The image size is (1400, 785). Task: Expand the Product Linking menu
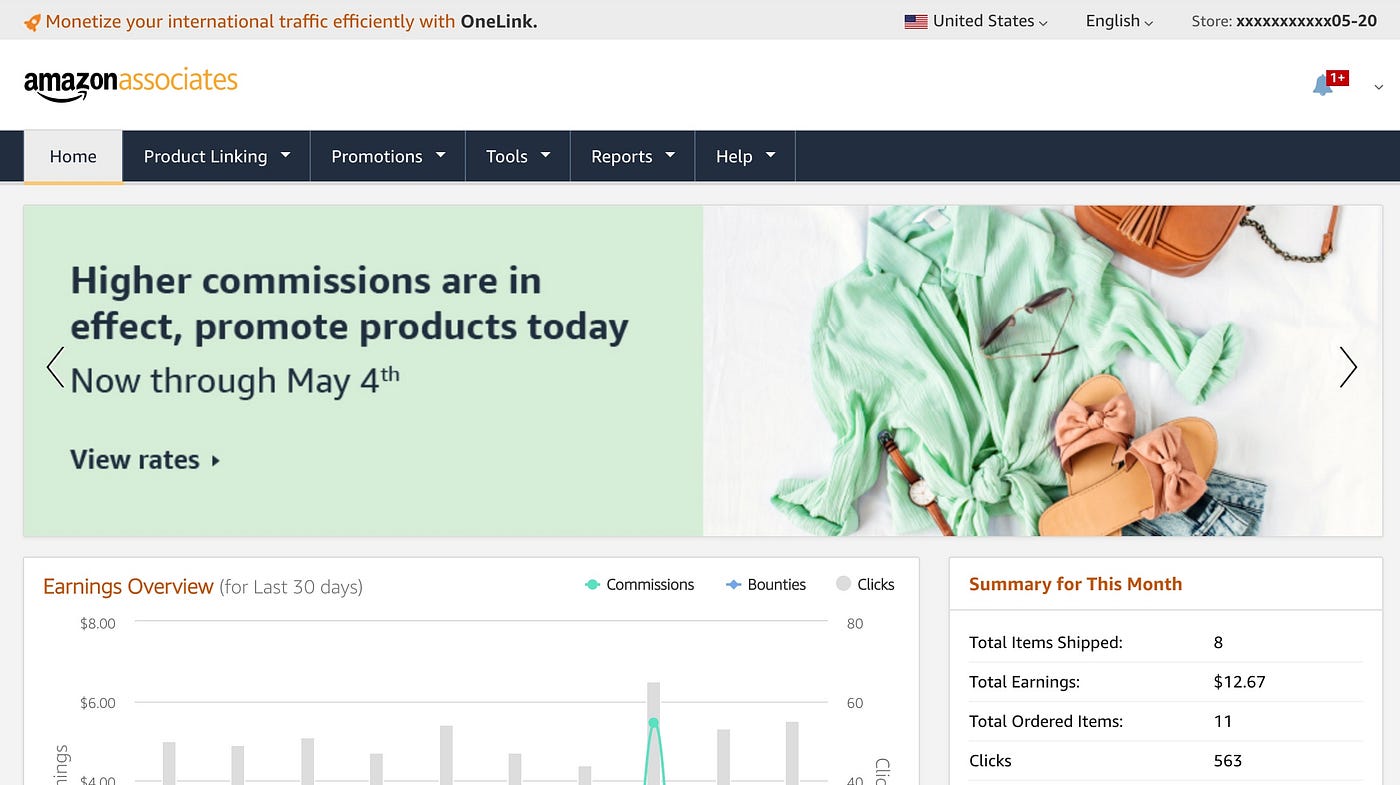click(x=217, y=156)
